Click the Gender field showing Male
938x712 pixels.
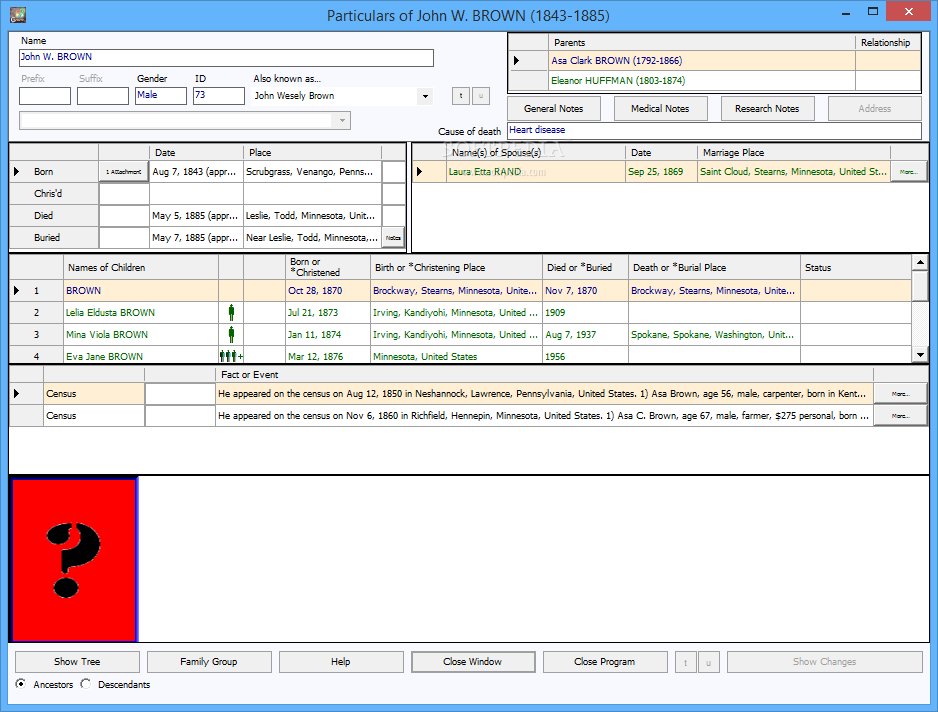(161, 96)
